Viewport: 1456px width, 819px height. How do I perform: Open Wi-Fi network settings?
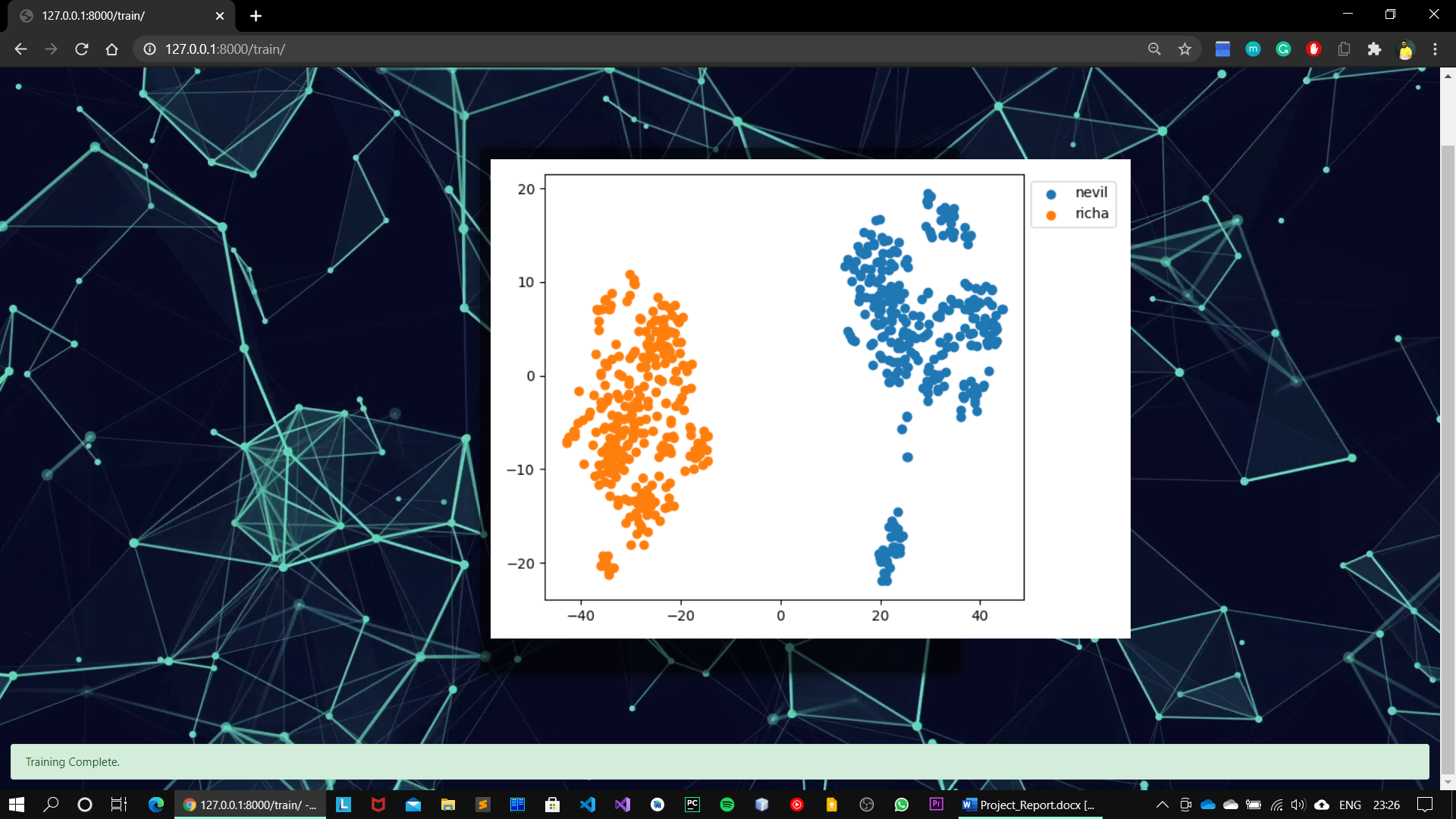(1276, 805)
